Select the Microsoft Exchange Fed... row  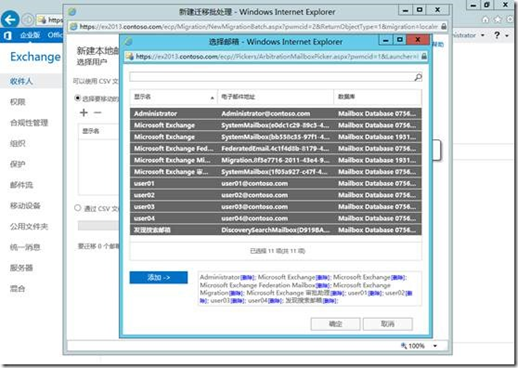coord(276,149)
